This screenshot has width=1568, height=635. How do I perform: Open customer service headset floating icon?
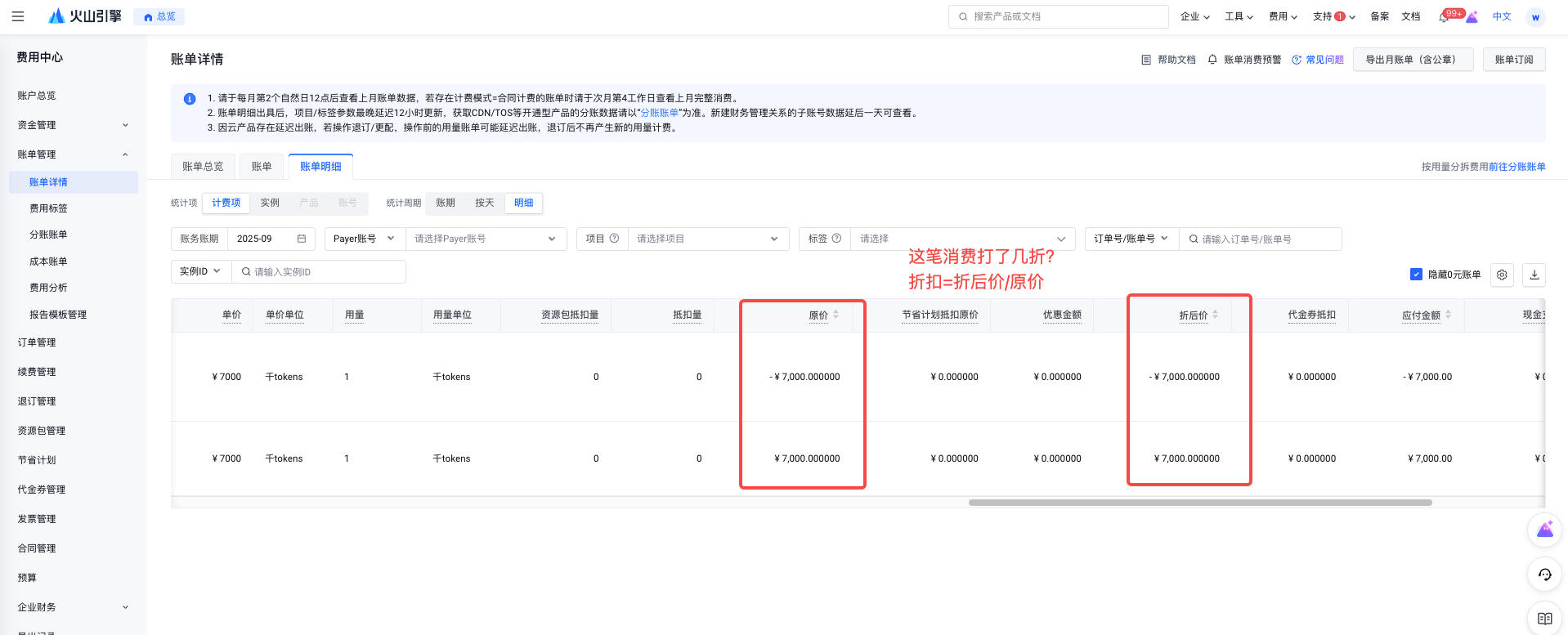pyautogui.click(x=1545, y=575)
